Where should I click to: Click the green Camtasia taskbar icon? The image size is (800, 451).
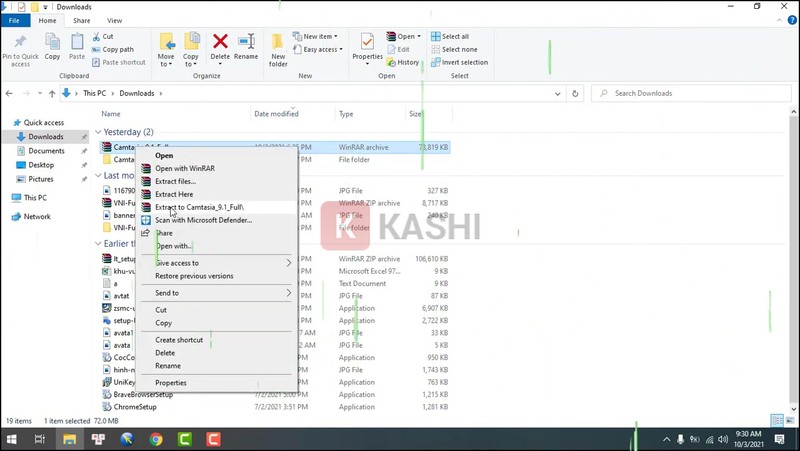185,439
